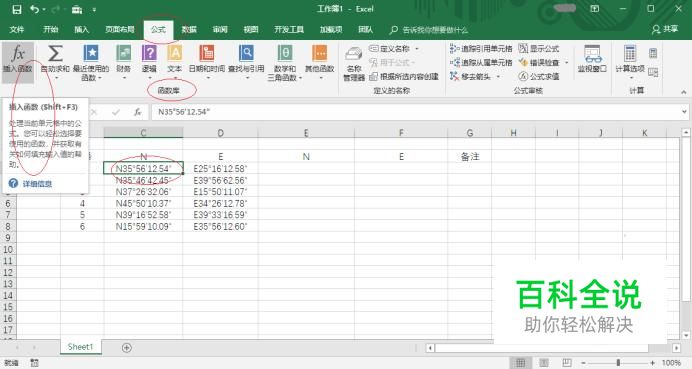Open Math and Trig functions library
This screenshot has height=369, width=692.
(x=285, y=62)
